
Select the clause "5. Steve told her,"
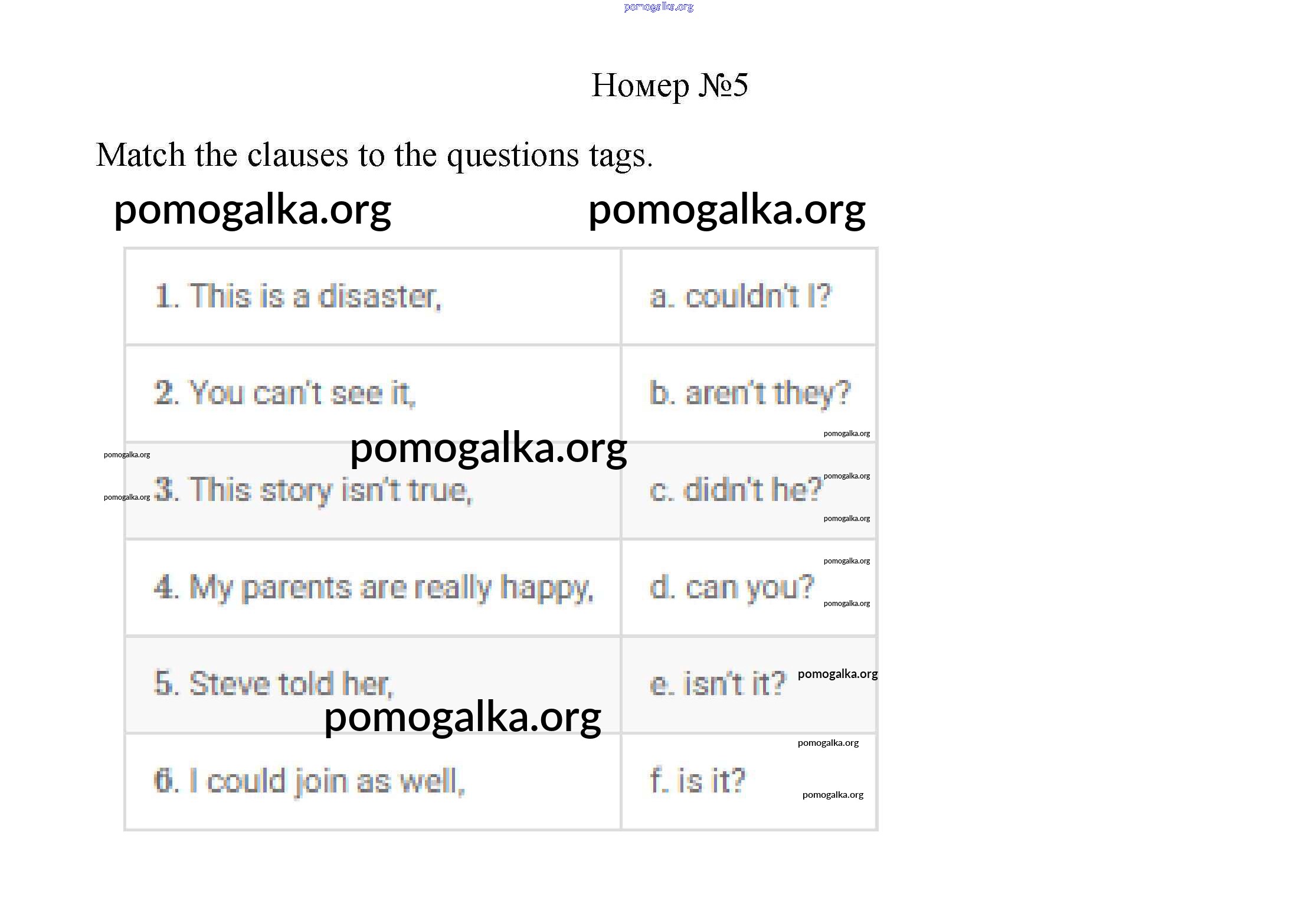click(273, 684)
